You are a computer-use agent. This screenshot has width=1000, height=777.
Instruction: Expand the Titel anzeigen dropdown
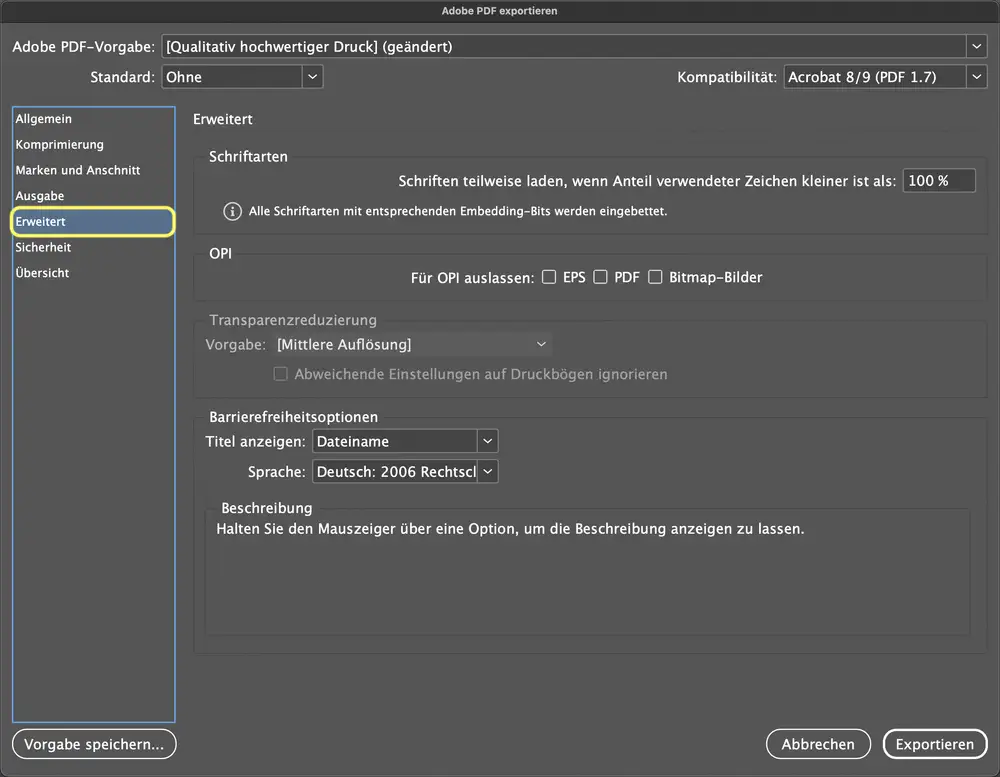(405, 441)
